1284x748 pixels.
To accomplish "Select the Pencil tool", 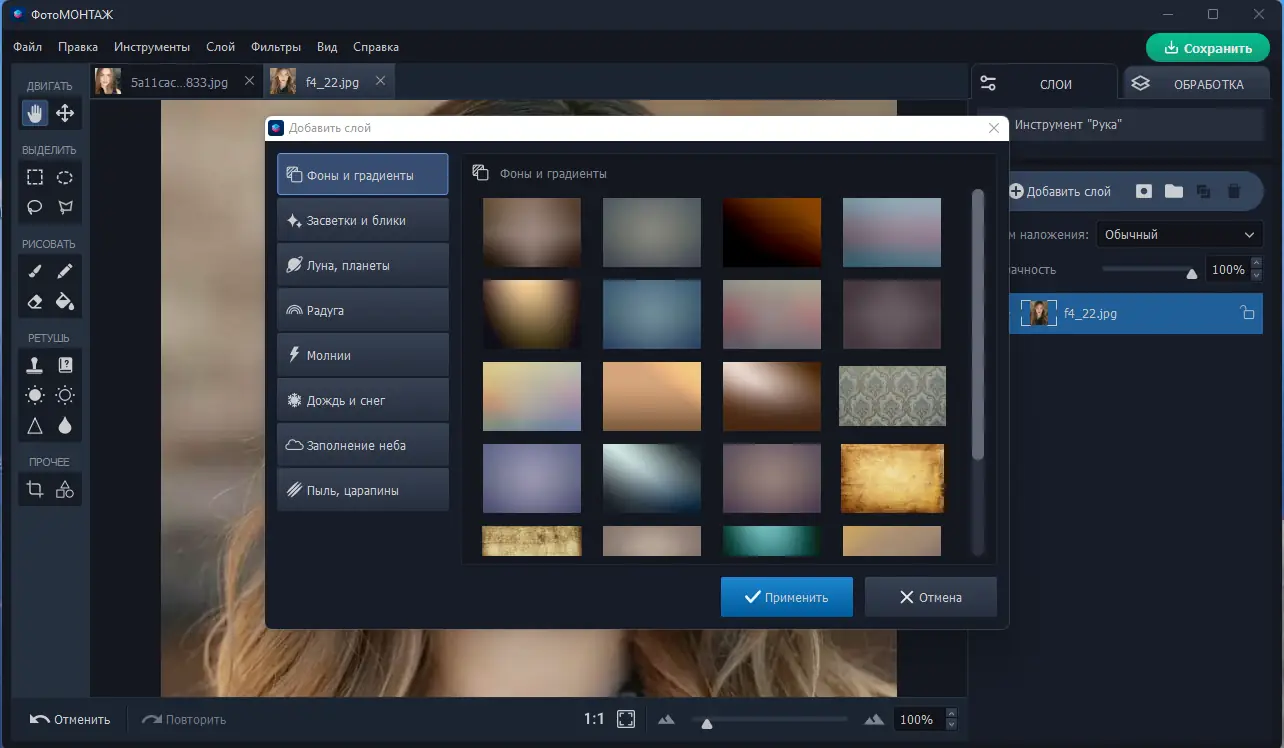I will 65,271.
